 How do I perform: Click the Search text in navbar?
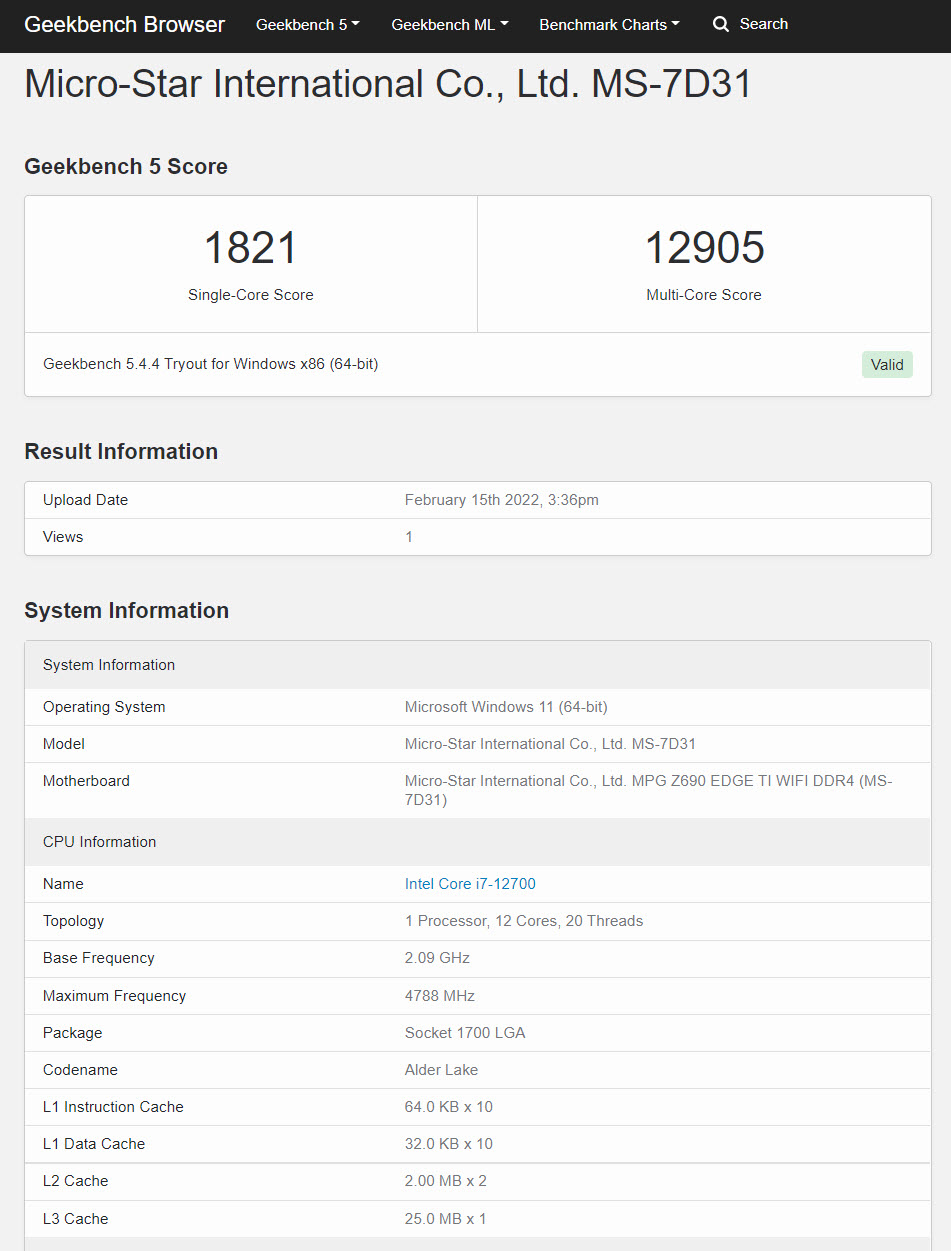click(x=763, y=24)
